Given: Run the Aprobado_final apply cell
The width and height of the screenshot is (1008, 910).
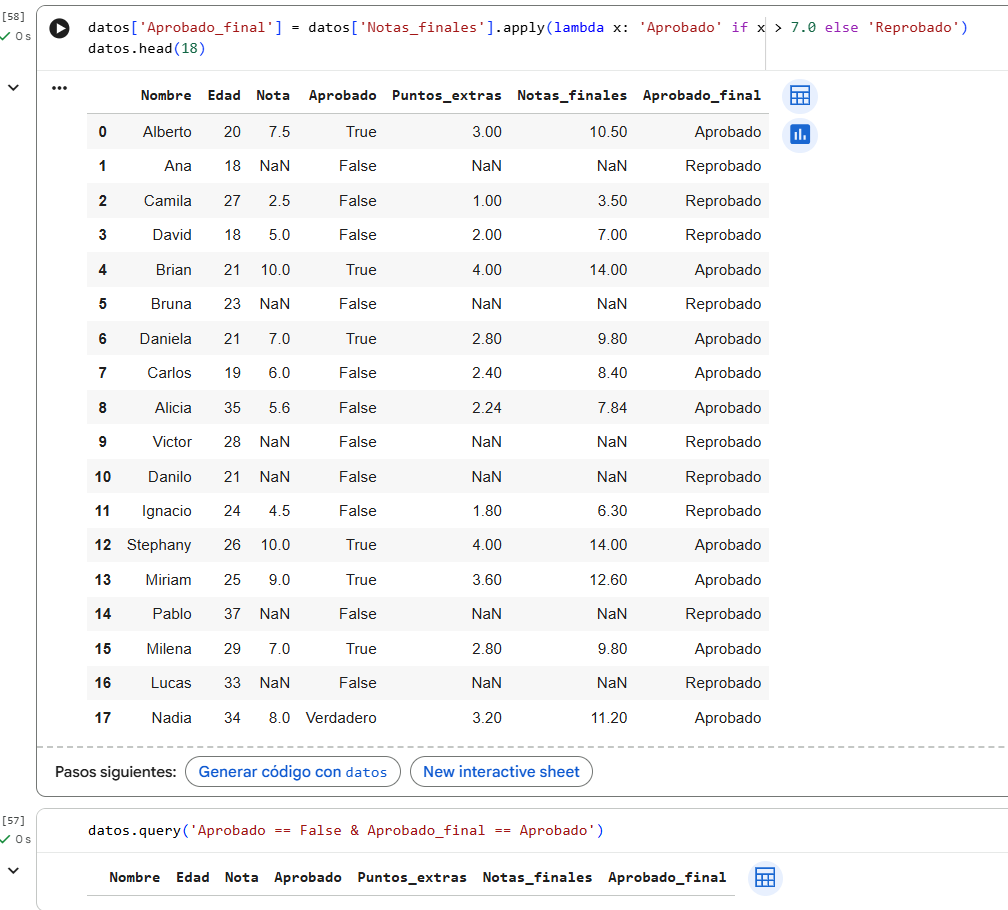Looking at the screenshot, I should [60, 28].
